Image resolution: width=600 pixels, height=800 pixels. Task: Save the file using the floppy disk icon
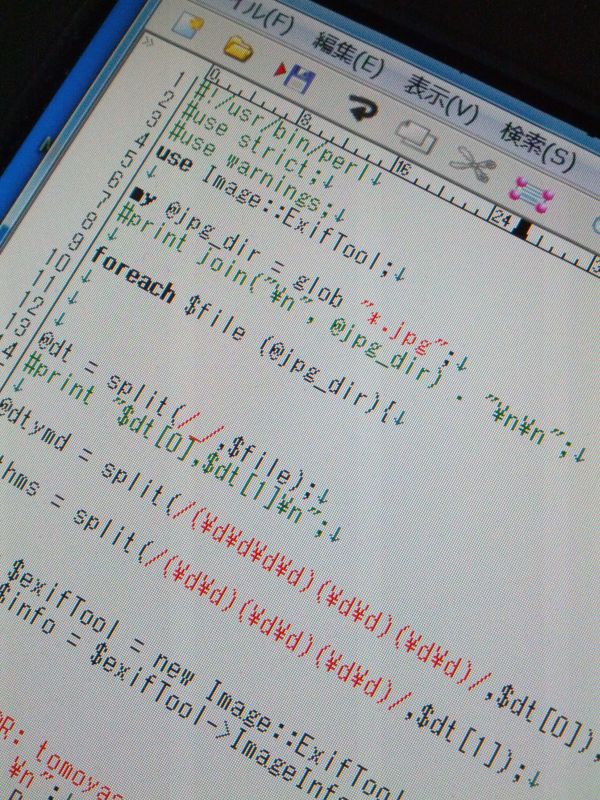tap(294, 76)
